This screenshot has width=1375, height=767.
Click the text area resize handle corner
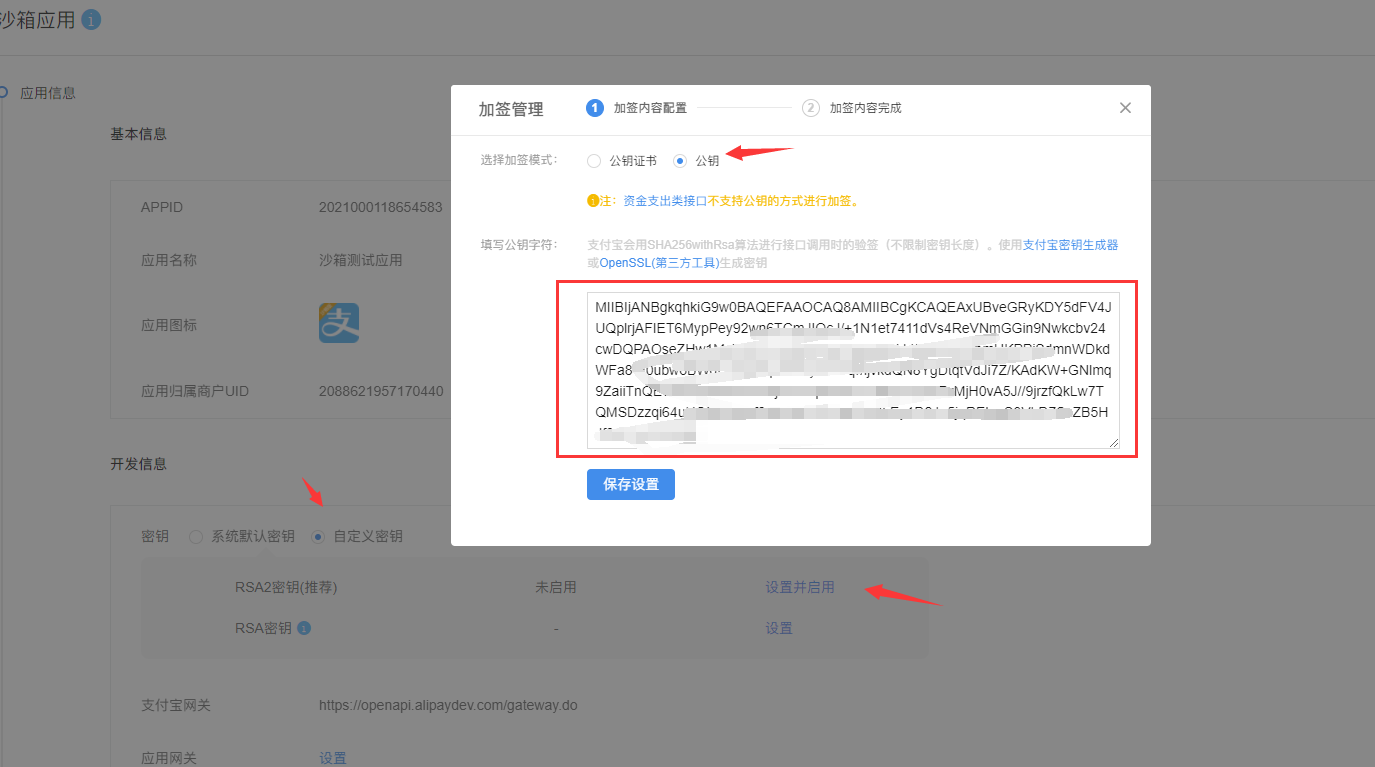pyautogui.click(x=1113, y=442)
